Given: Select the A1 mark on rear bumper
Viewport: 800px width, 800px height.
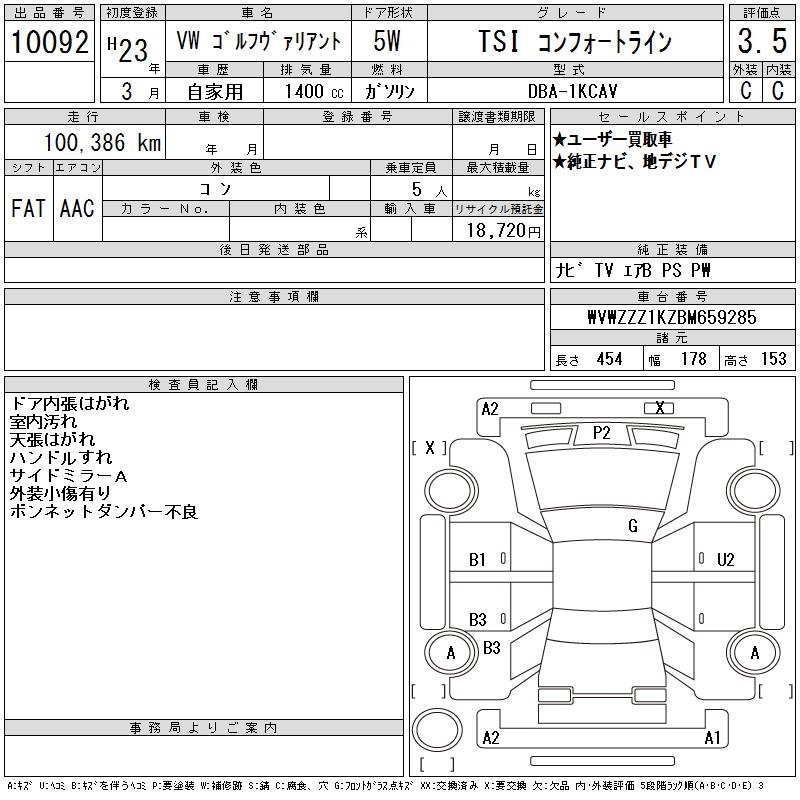Looking at the screenshot, I should click(712, 737).
